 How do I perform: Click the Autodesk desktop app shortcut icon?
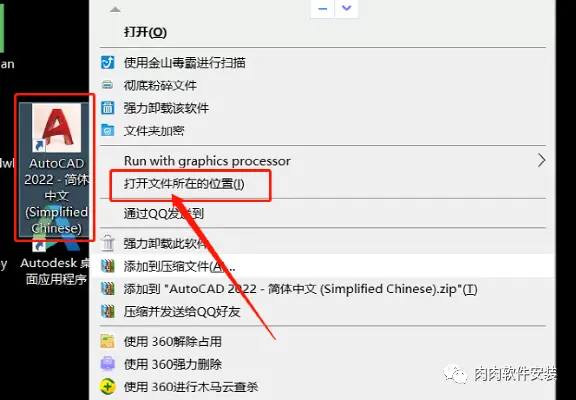(57, 241)
